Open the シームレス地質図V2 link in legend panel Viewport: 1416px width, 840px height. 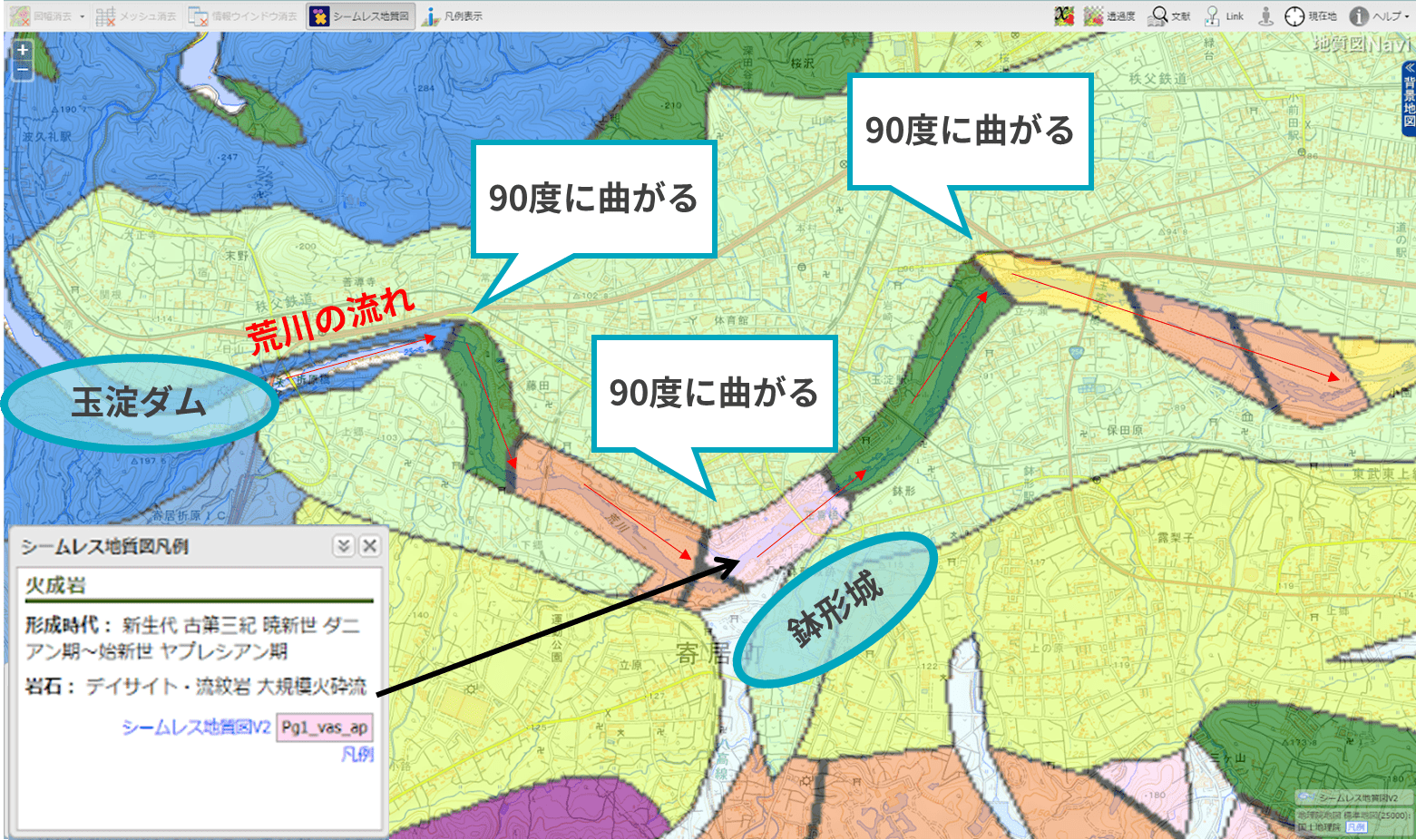[196, 728]
